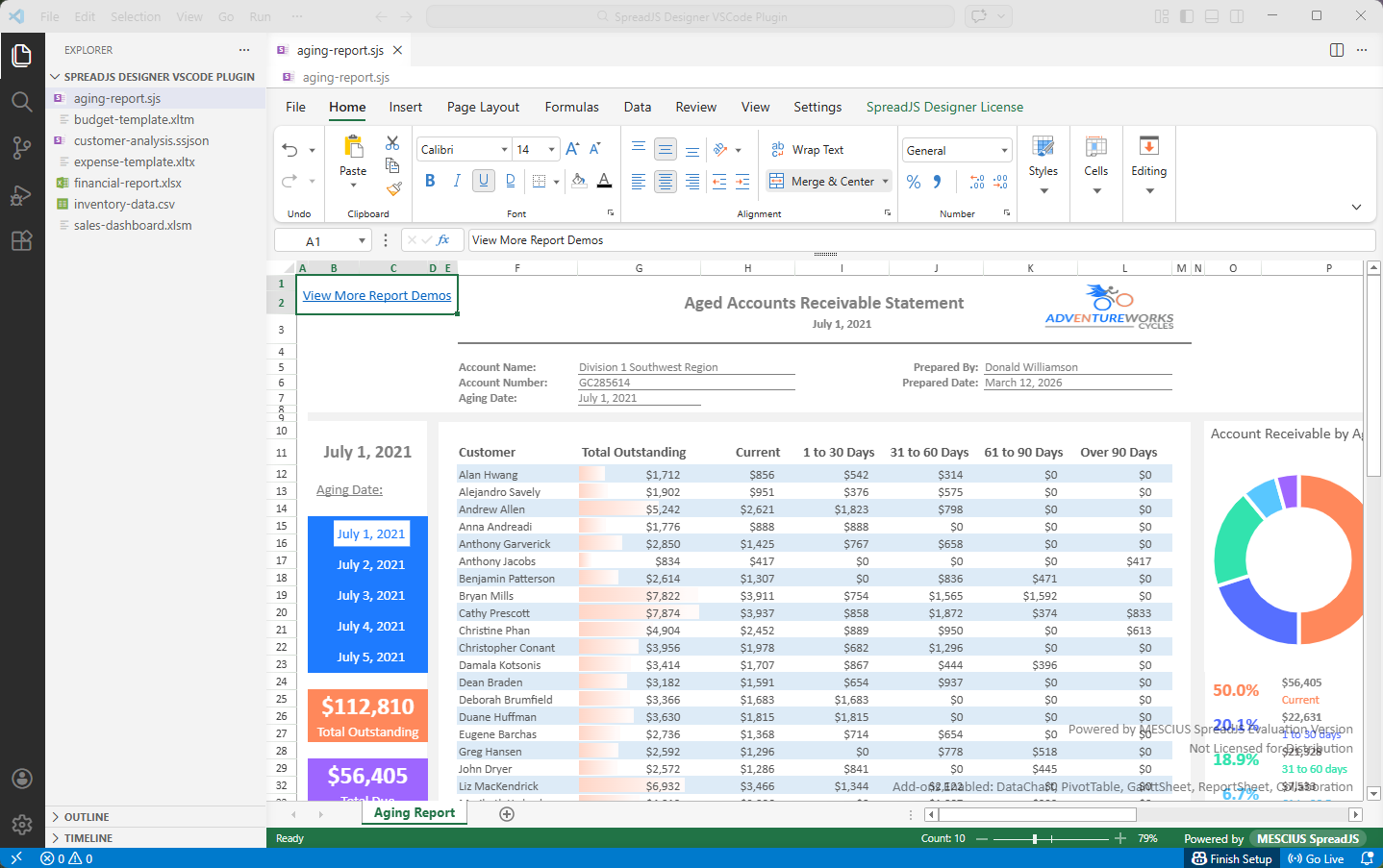The height and width of the screenshot is (868, 1383).
Task: Click the Top Align icon
Action: coord(639,149)
